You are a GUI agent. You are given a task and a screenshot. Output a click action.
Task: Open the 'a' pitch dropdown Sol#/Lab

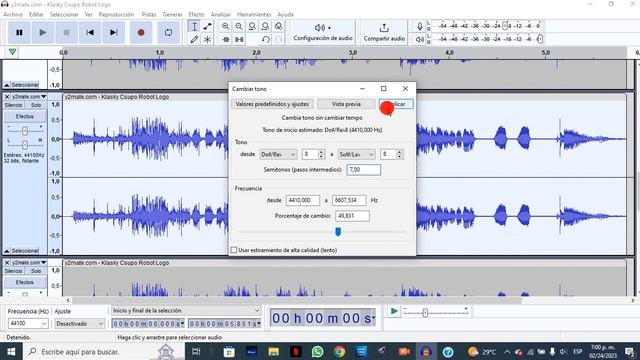tap(356, 154)
